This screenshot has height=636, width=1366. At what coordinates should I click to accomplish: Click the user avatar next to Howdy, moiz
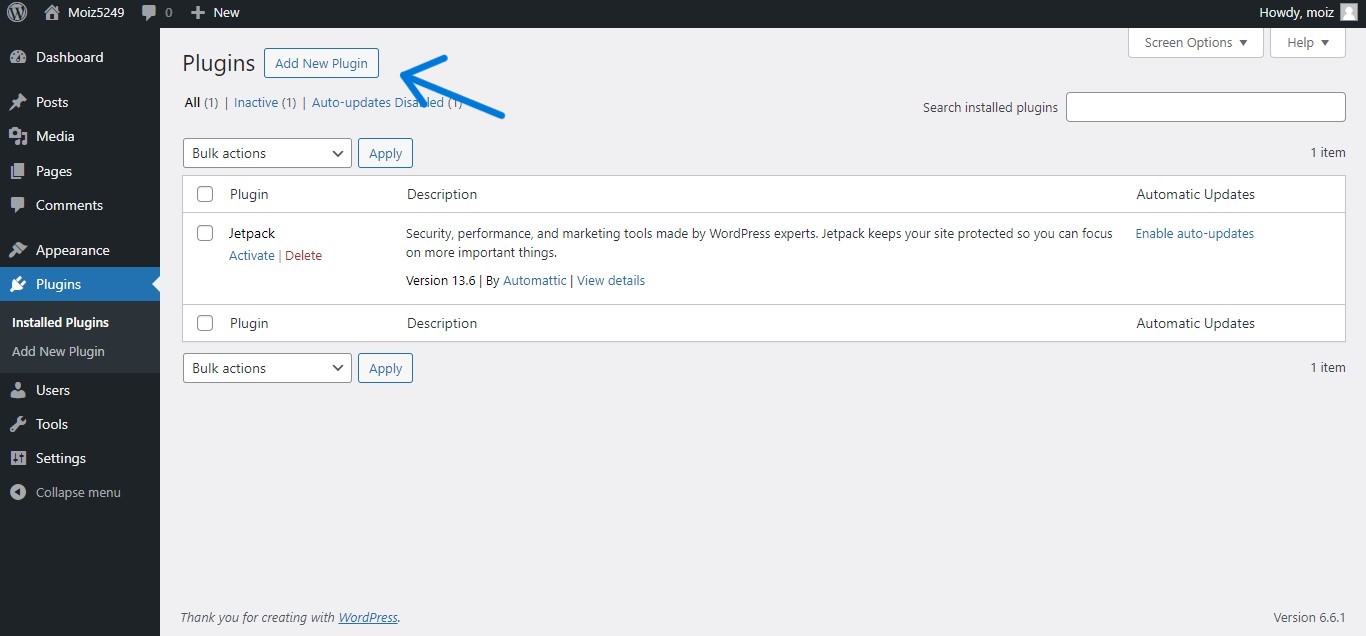pos(1348,13)
